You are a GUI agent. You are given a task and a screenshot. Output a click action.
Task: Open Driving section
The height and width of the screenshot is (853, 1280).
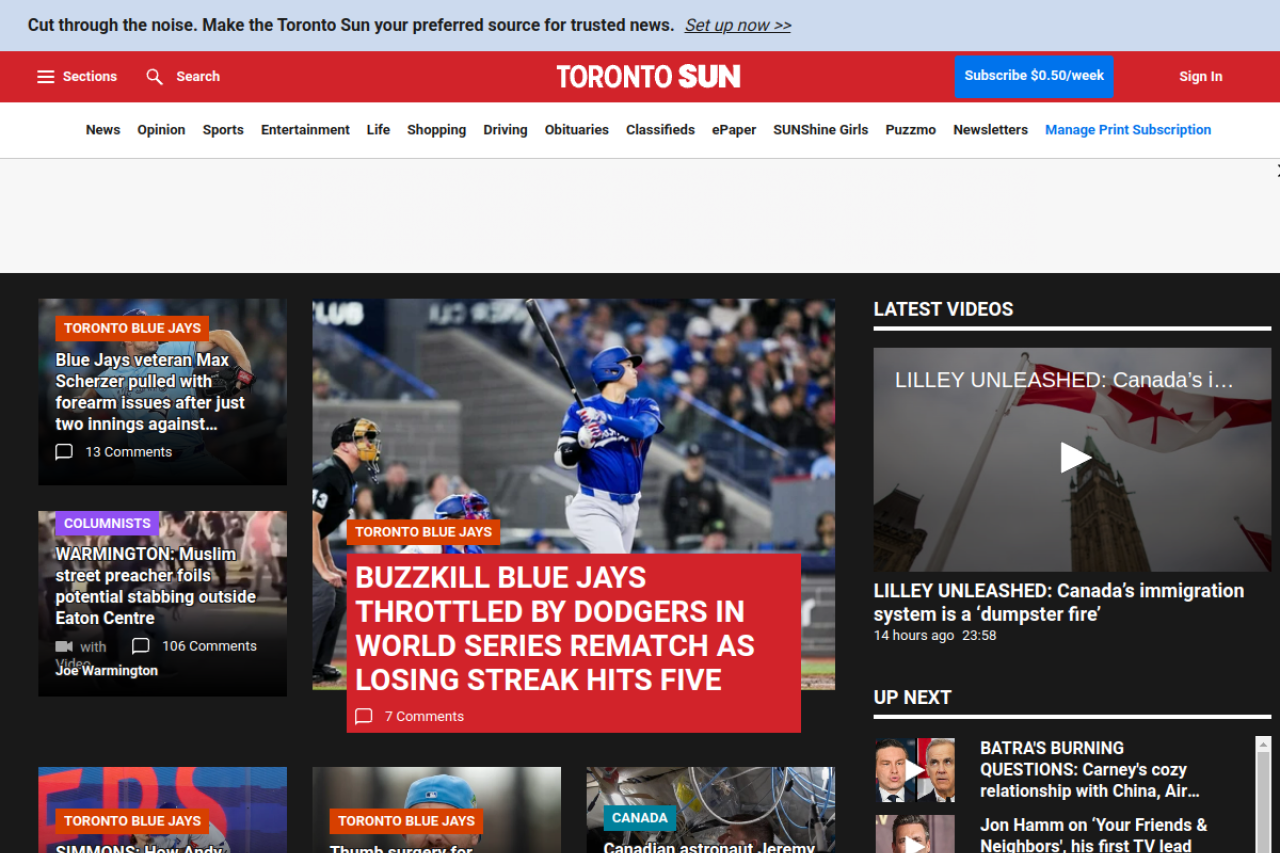coord(505,130)
